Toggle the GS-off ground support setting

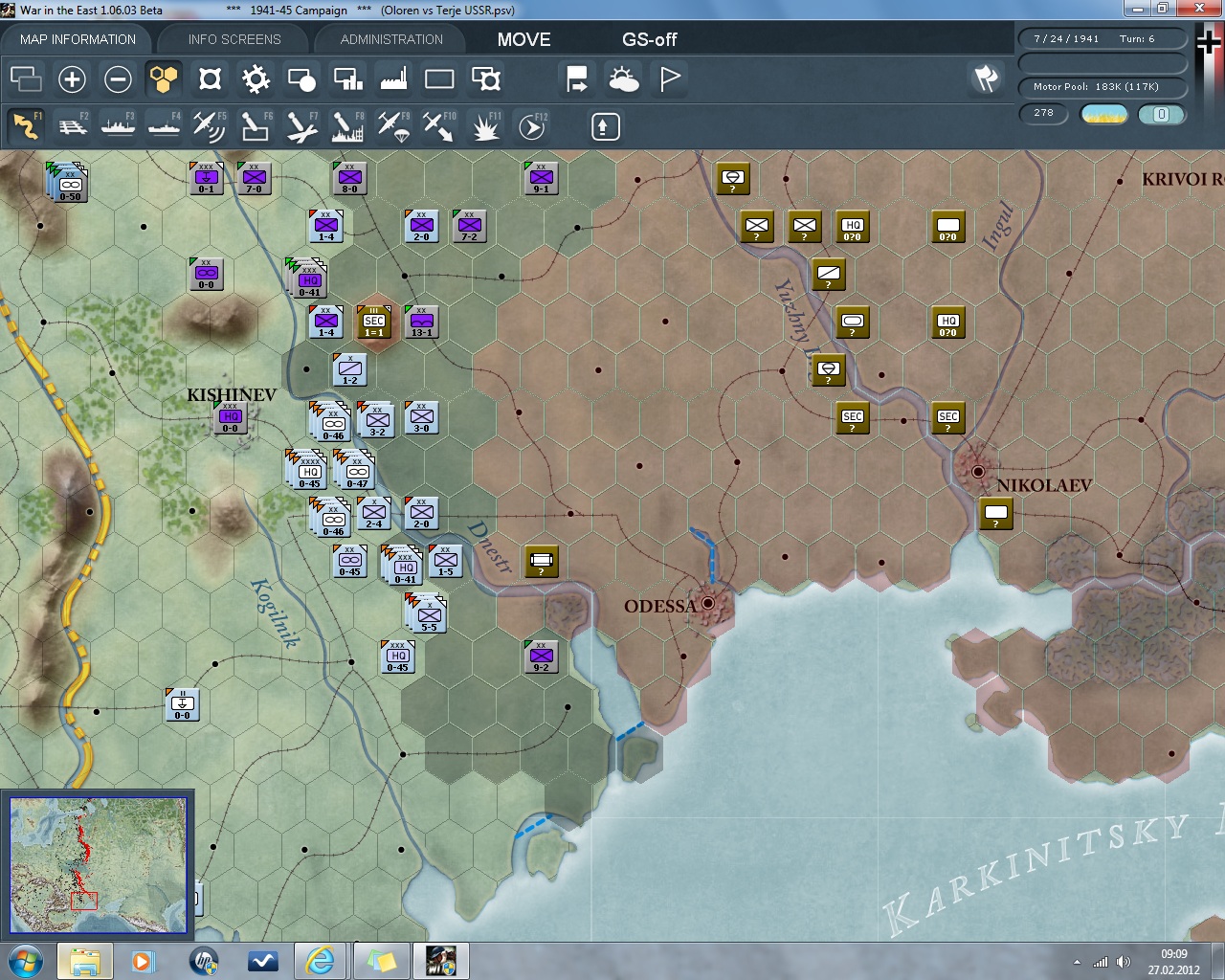click(x=649, y=39)
